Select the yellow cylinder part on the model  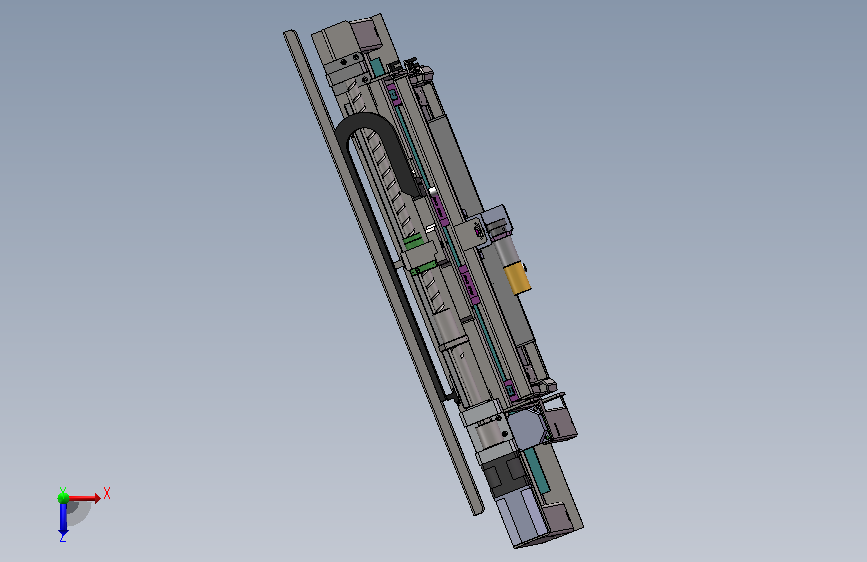pos(518,279)
